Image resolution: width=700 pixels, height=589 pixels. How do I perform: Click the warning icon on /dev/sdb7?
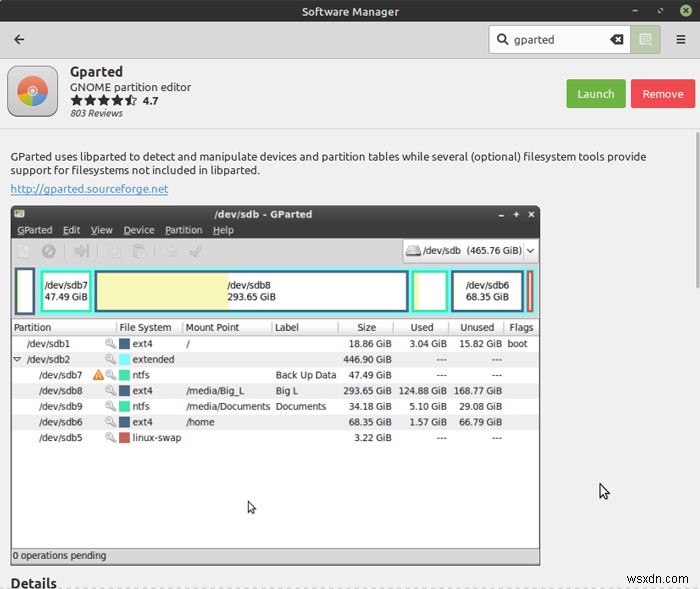coord(98,375)
